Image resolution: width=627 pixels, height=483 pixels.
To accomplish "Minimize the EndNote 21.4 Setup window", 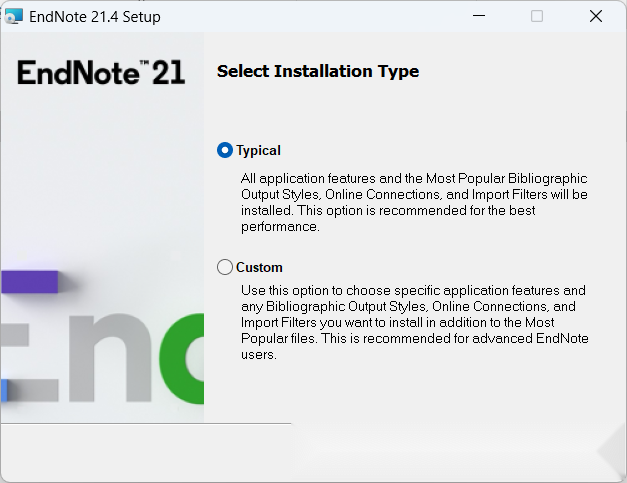I will 478,17.
